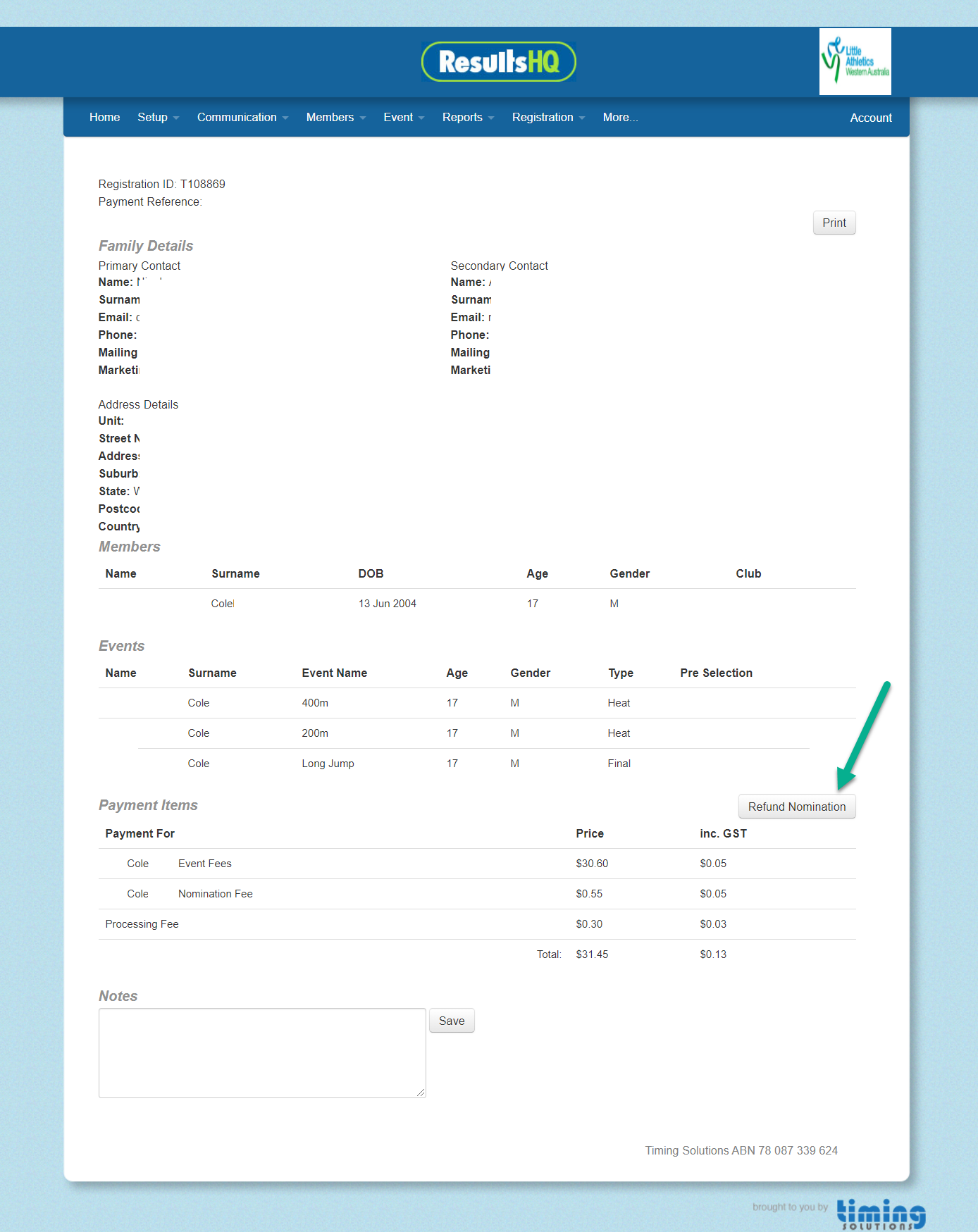Viewport: 978px width, 1232px height.
Task: Click the Payment For column header
Action: pyautogui.click(x=140, y=833)
